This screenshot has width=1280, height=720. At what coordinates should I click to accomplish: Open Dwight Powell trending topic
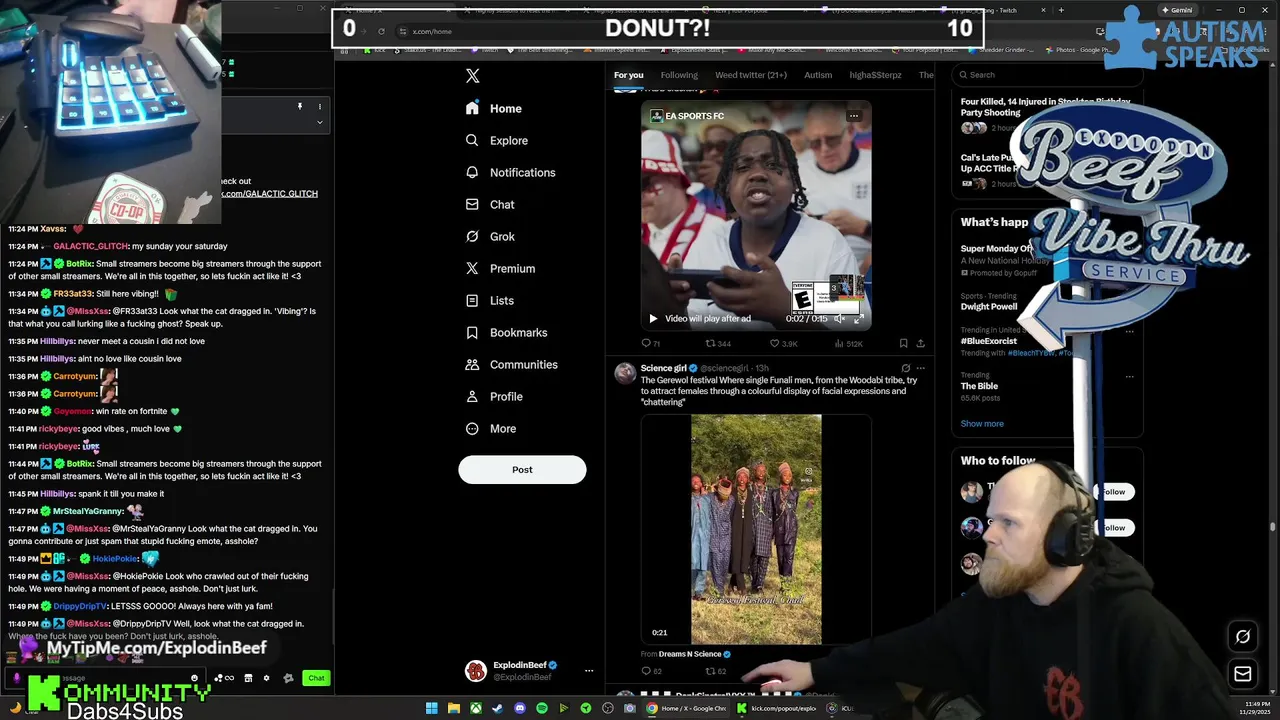(988, 307)
